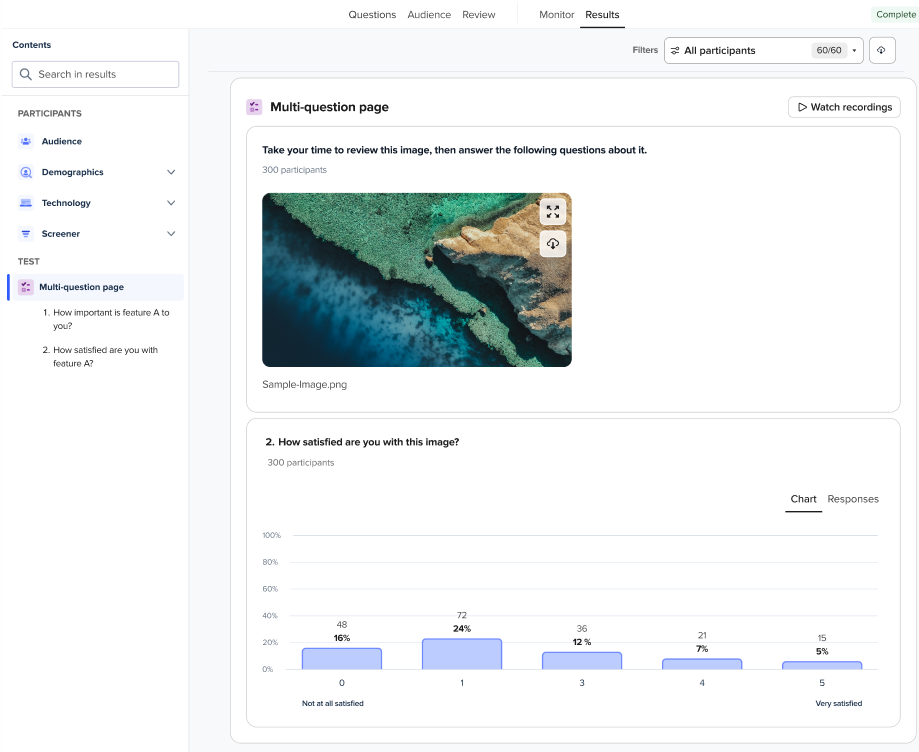Open the All participants filter dropdown

click(763, 51)
